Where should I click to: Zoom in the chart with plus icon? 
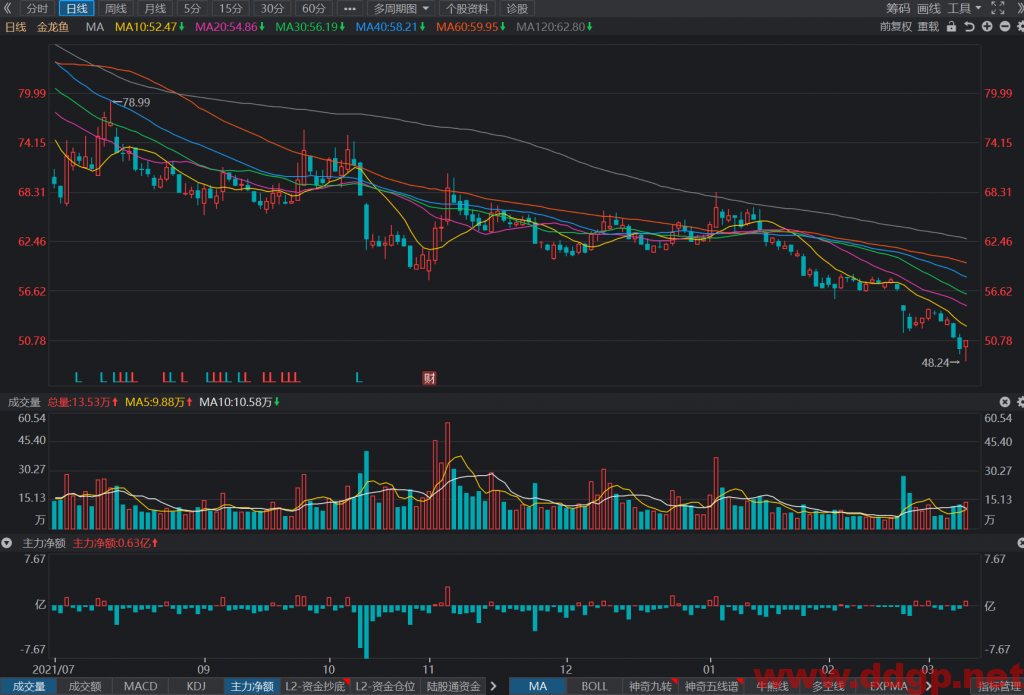tap(987, 27)
